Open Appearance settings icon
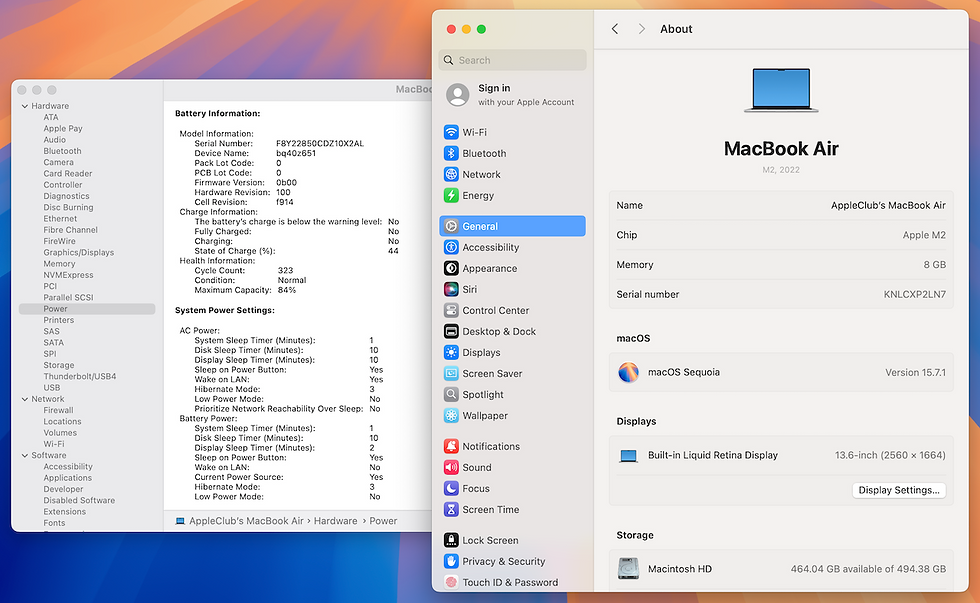 [451, 268]
